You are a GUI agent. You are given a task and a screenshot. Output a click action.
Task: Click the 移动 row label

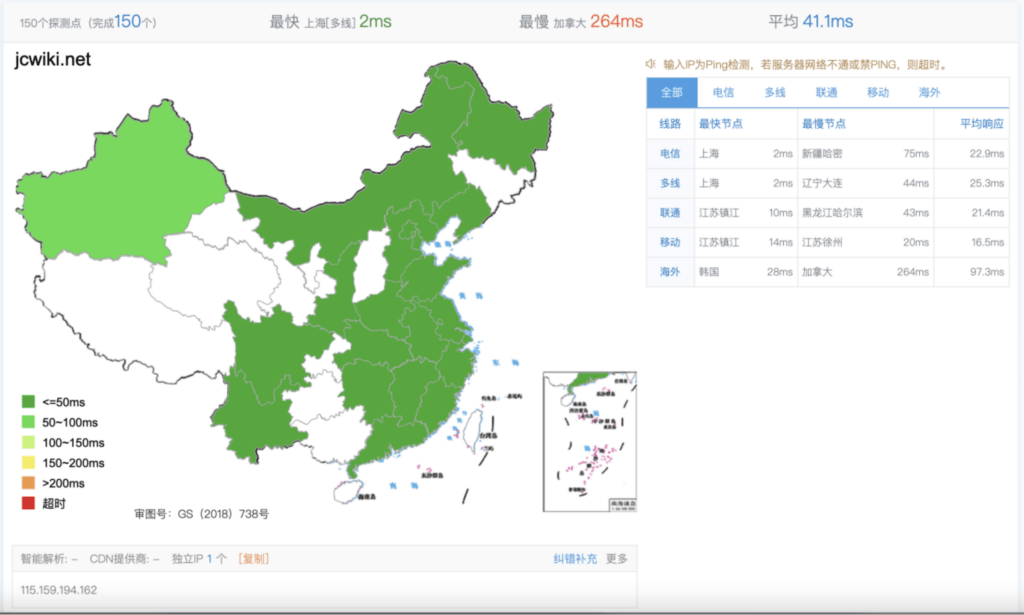pos(670,242)
